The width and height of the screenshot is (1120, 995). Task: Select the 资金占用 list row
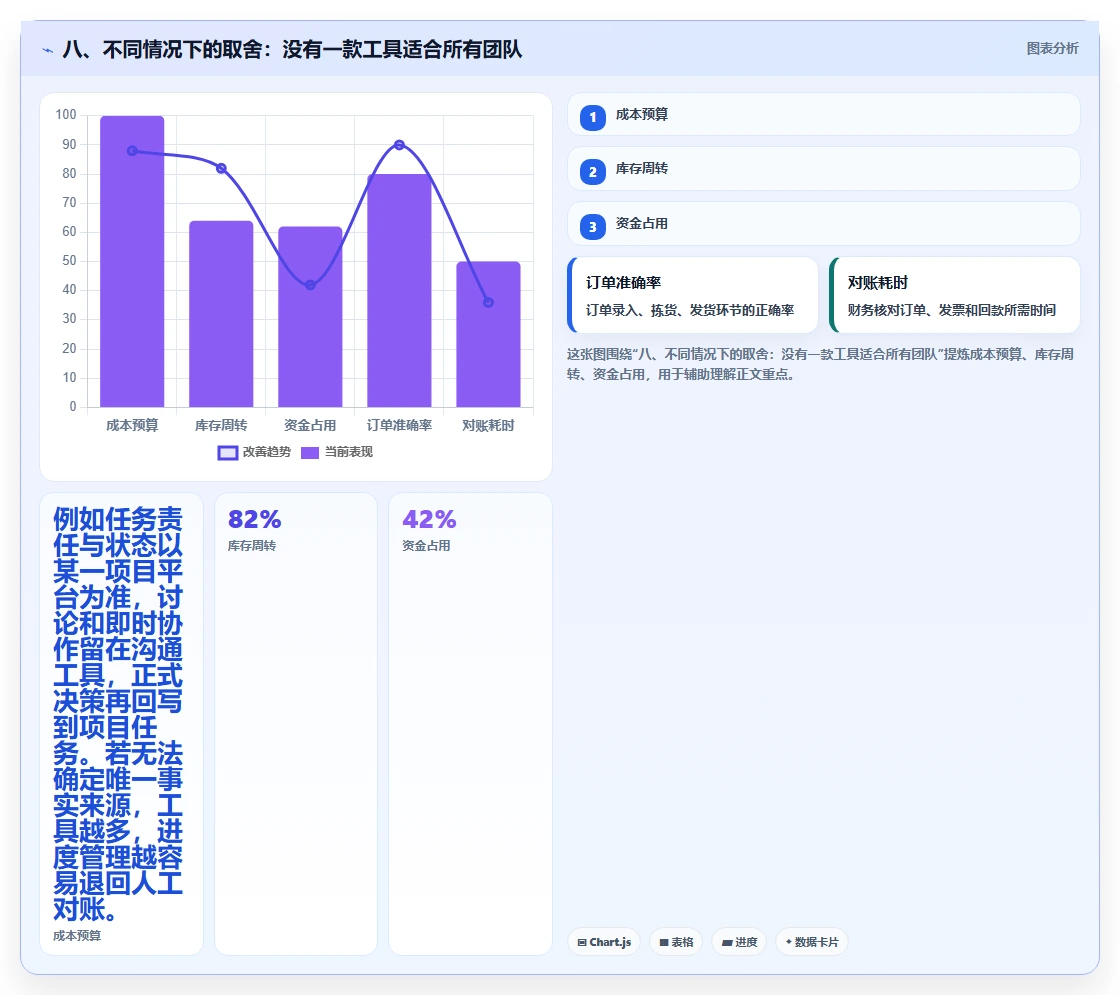[824, 224]
